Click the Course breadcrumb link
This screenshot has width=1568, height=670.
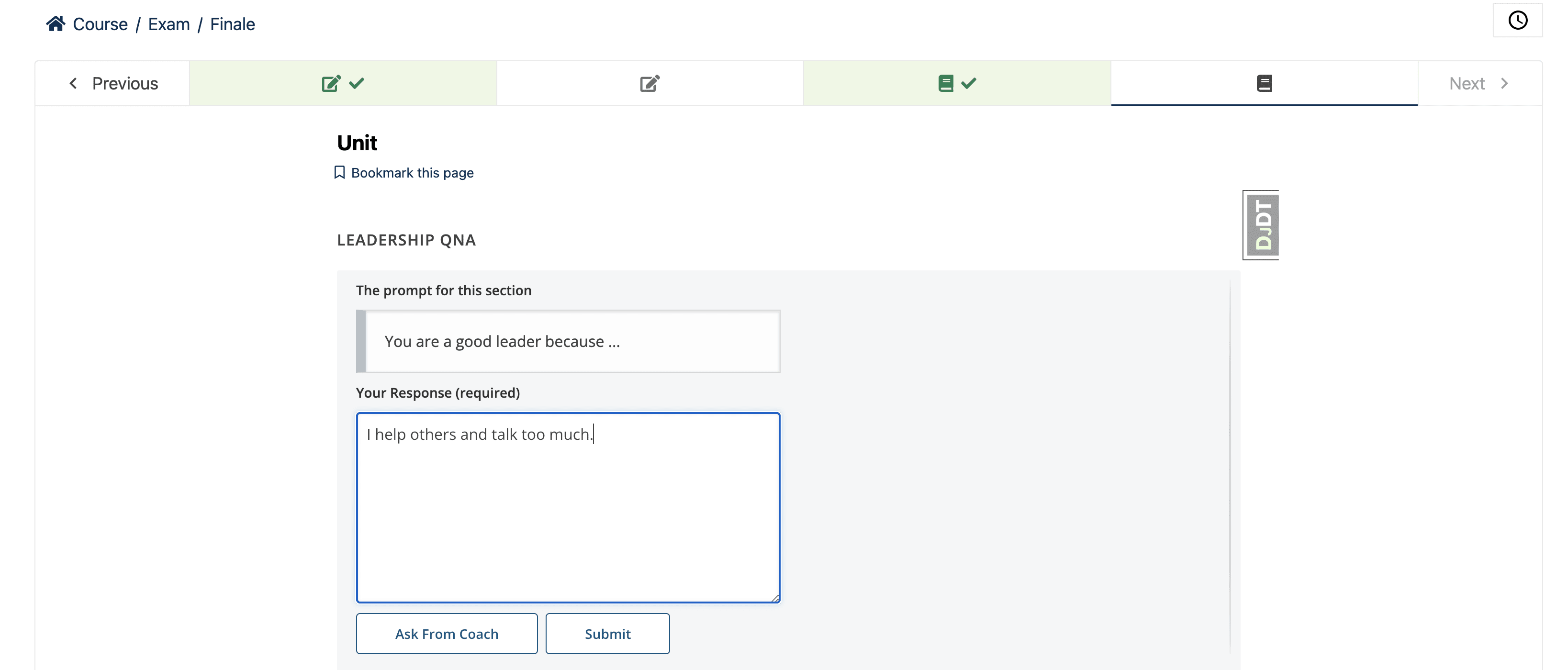[100, 23]
